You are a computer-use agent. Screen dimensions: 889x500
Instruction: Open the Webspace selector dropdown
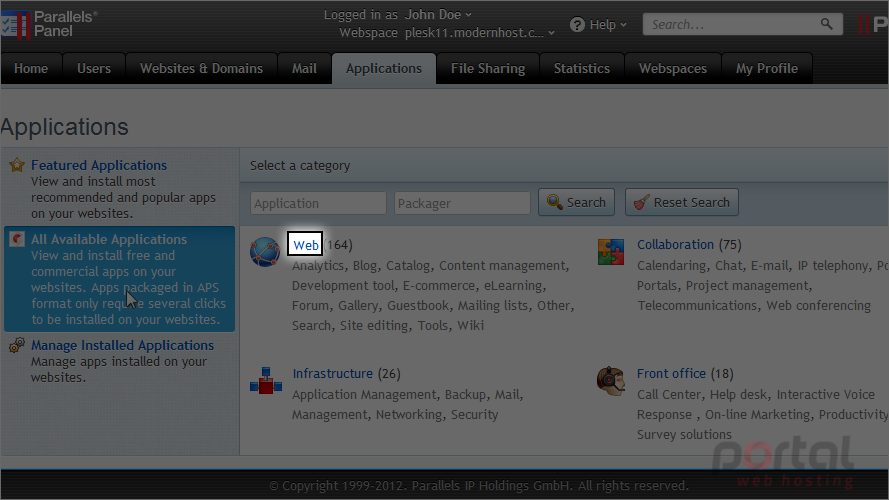pos(480,33)
